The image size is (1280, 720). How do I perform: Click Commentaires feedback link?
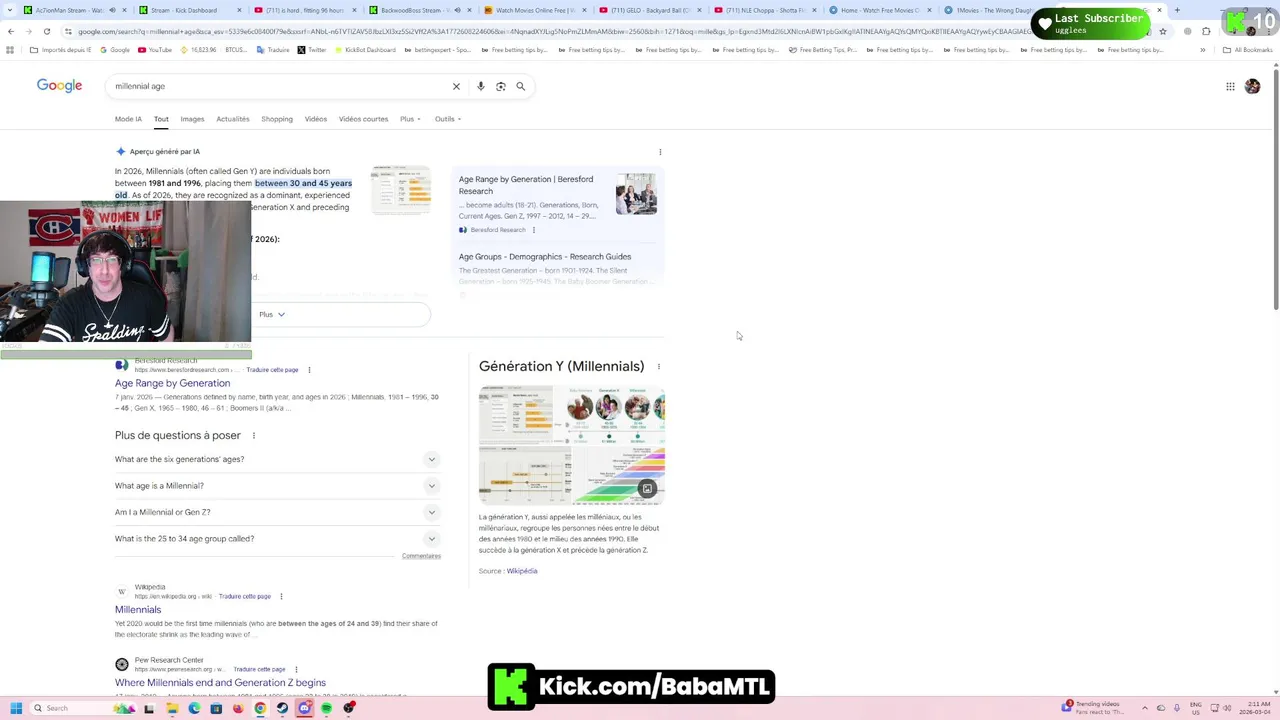pos(421,556)
